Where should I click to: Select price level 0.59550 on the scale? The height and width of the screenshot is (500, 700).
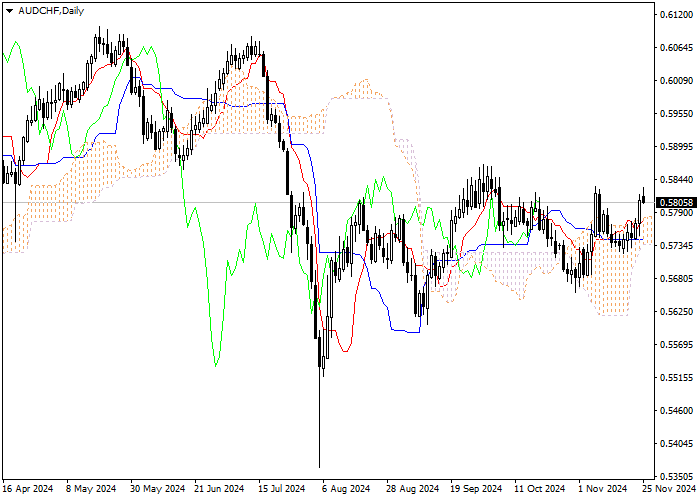(x=677, y=114)
